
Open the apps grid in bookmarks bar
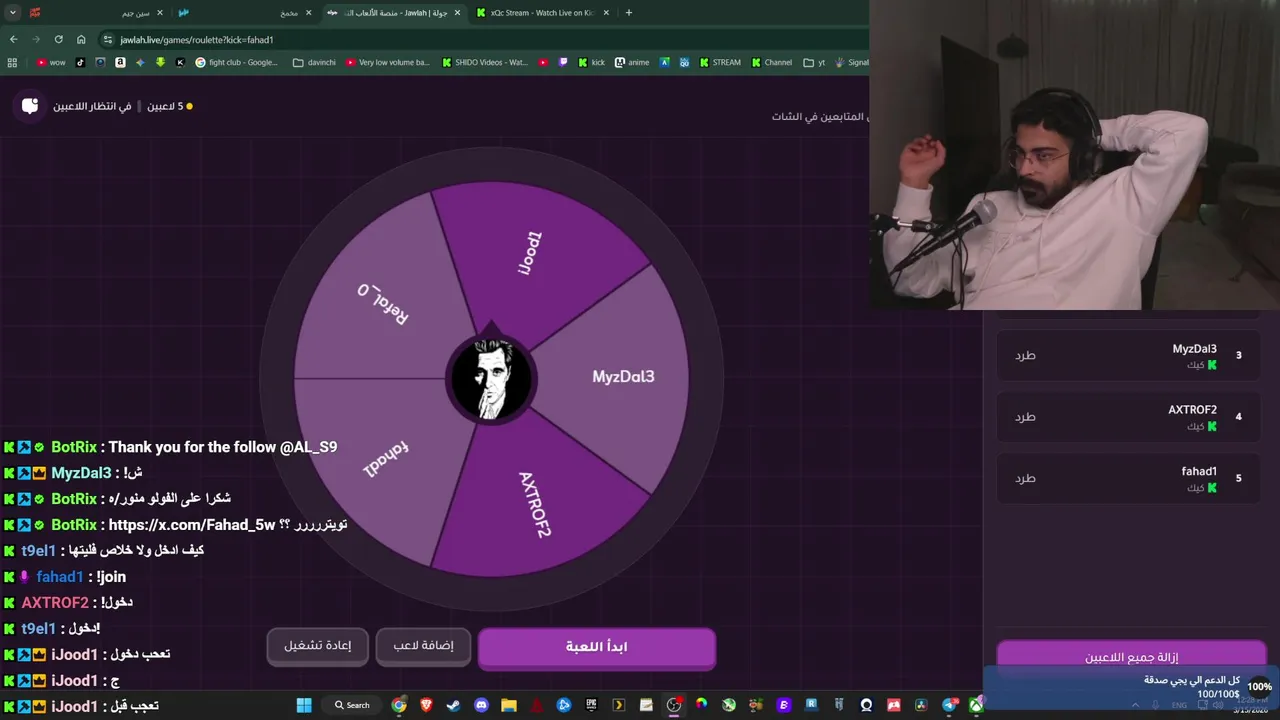12,62
